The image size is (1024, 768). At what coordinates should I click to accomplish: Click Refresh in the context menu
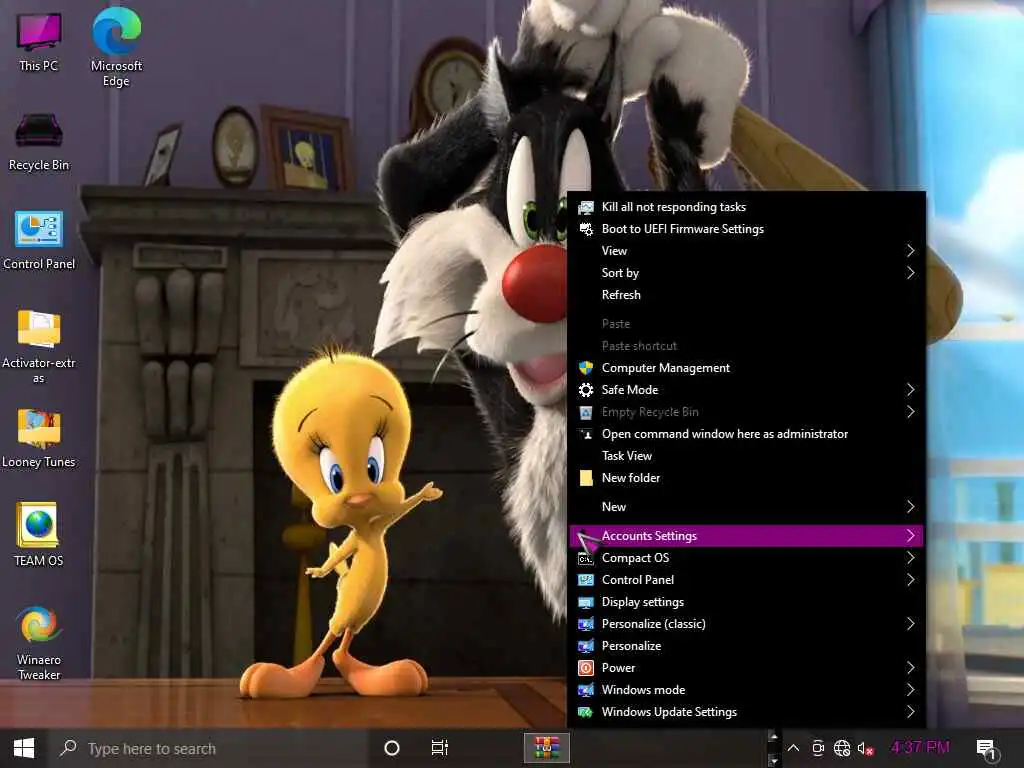click(746, 295)
